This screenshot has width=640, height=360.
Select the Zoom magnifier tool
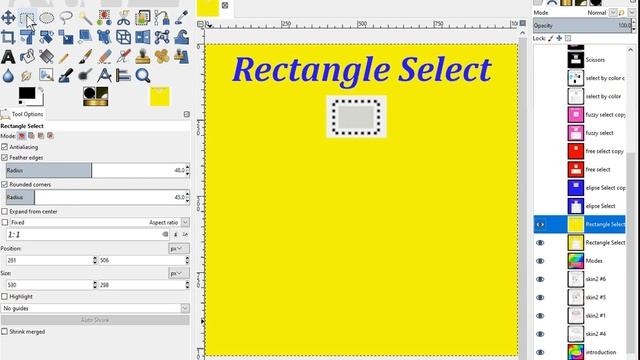[143, 76]
